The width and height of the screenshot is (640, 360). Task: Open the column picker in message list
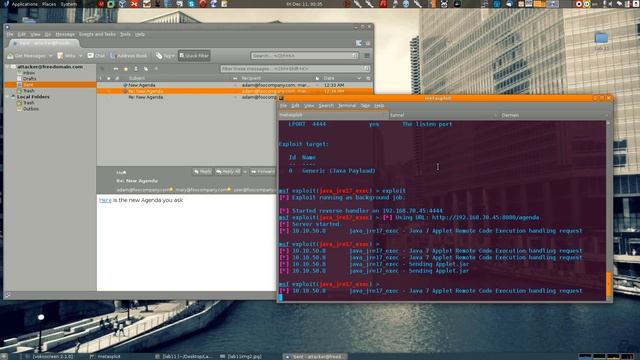[x=368, y=78]
